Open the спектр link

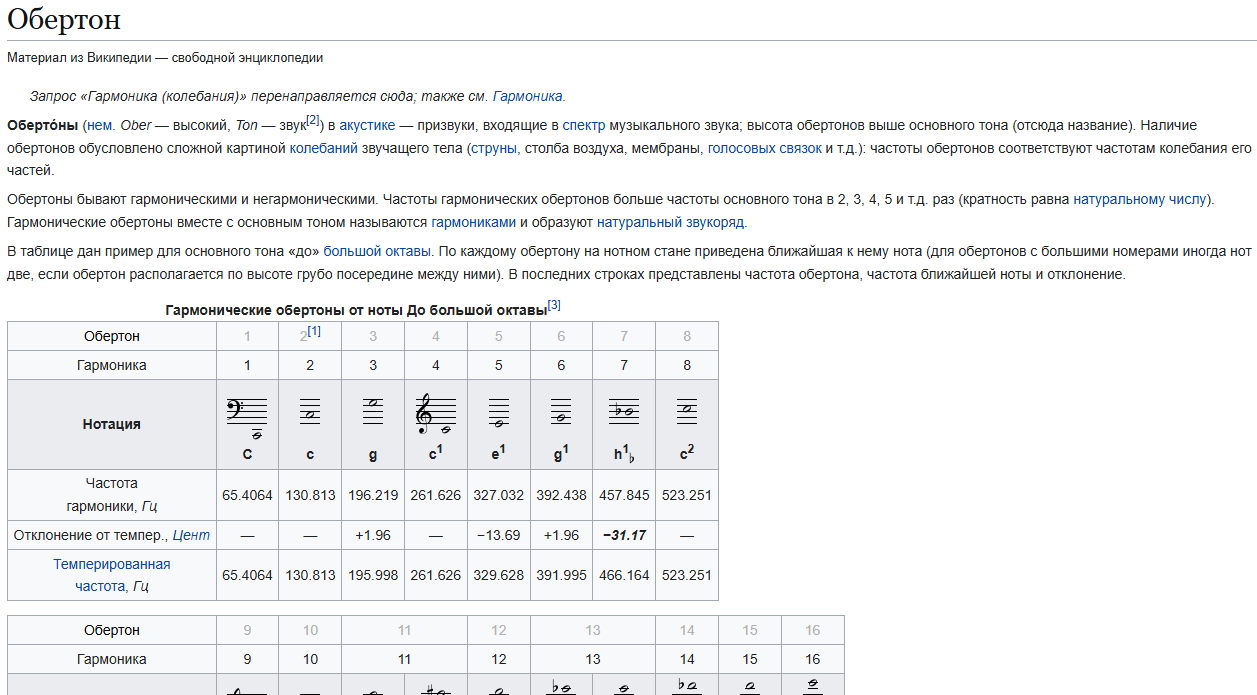tap(584, 125)
